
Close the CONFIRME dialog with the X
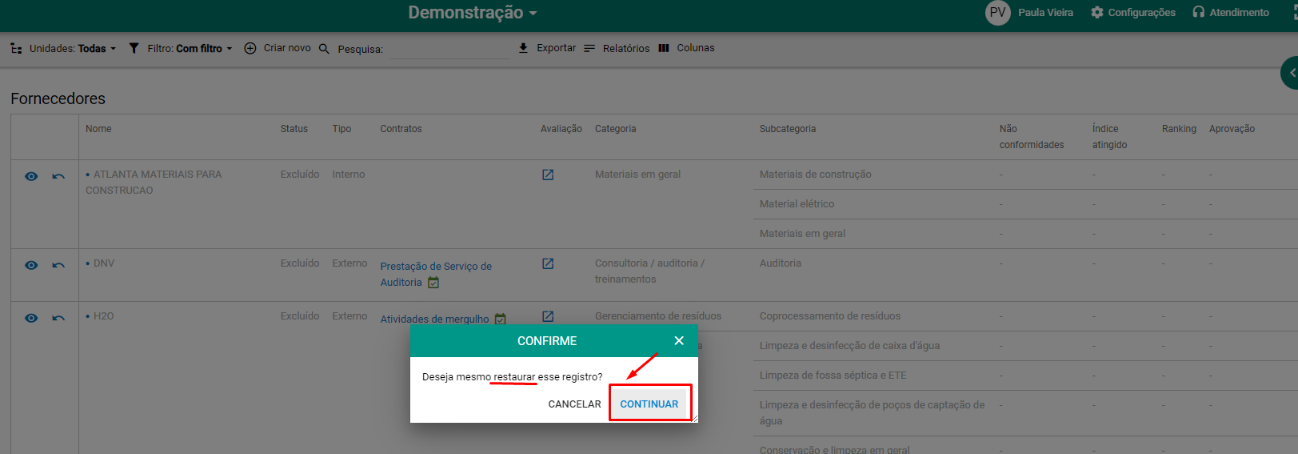(679, 341)
